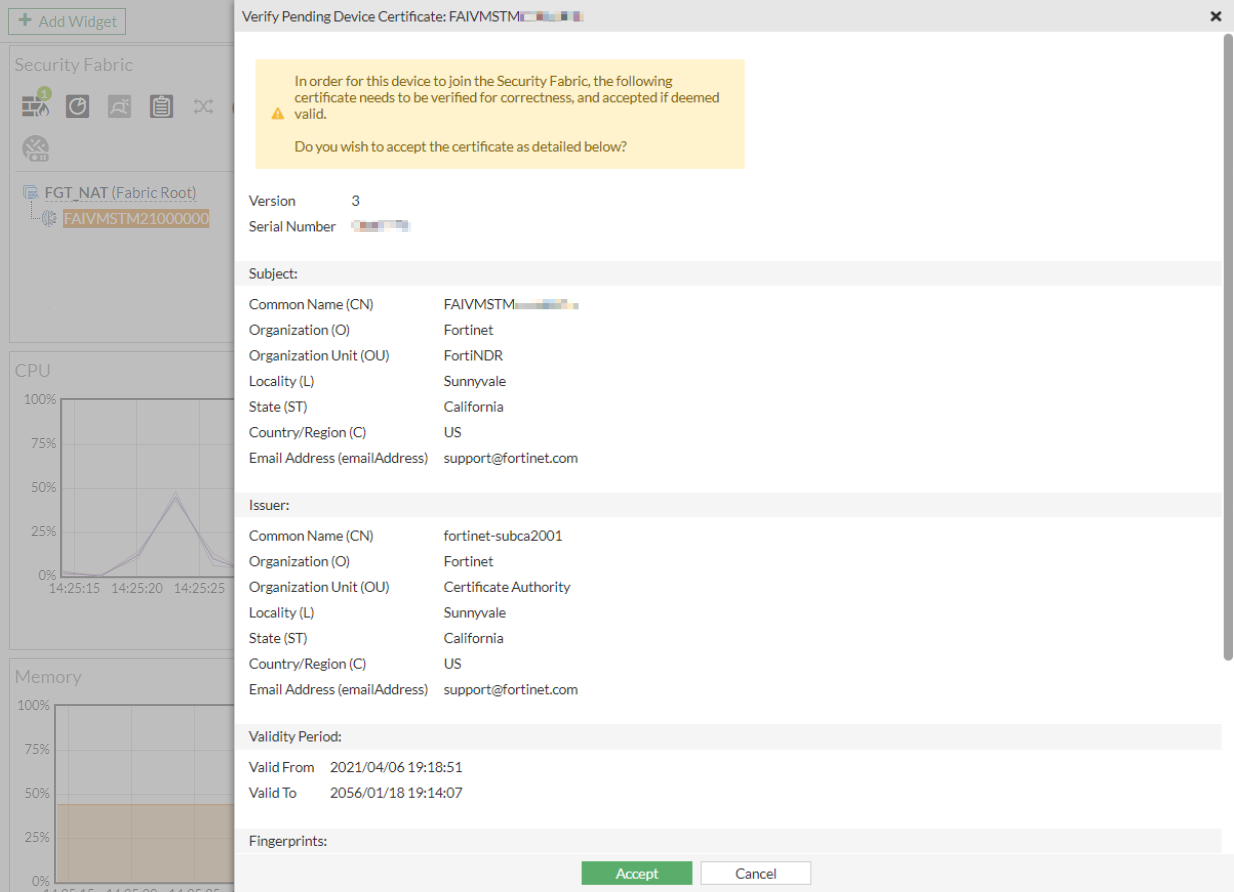Click Subject Organization value Fortinet
This screenshot has width=1234, height=892.
[x=469, y=329]
